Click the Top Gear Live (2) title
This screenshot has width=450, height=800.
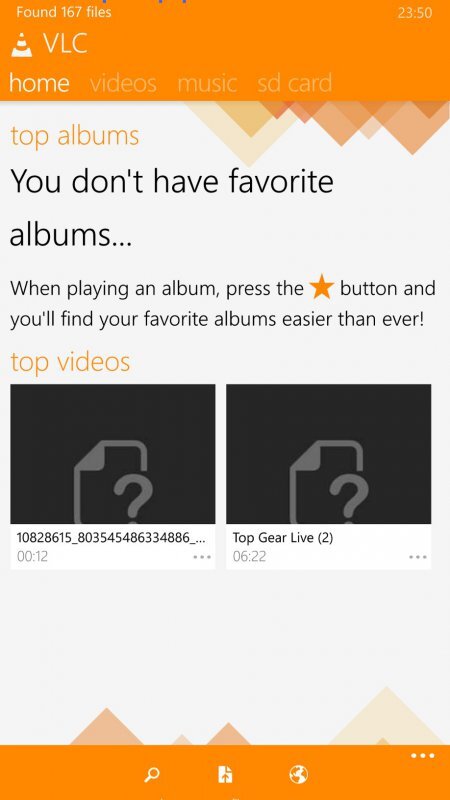[x=283, y=537]
